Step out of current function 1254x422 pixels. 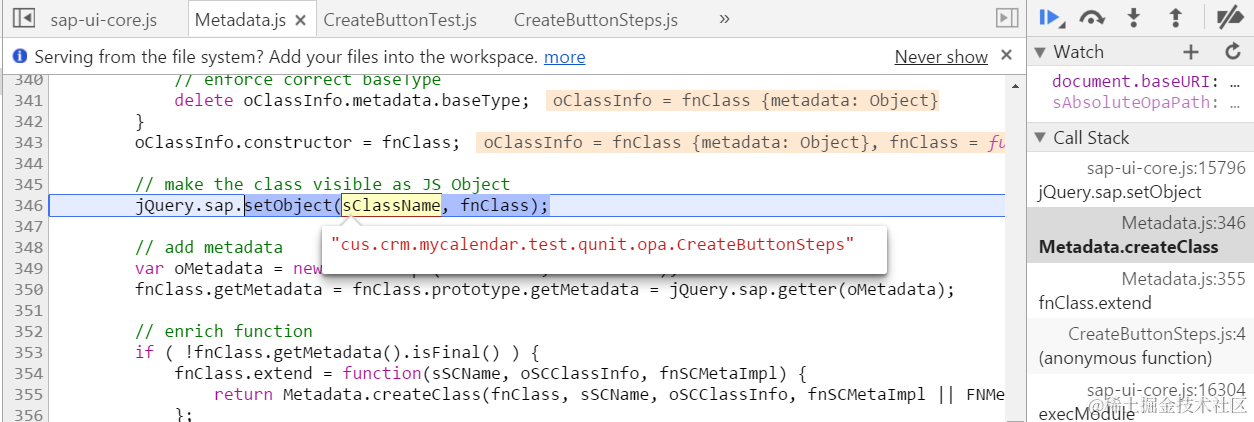pos(1176,18)
